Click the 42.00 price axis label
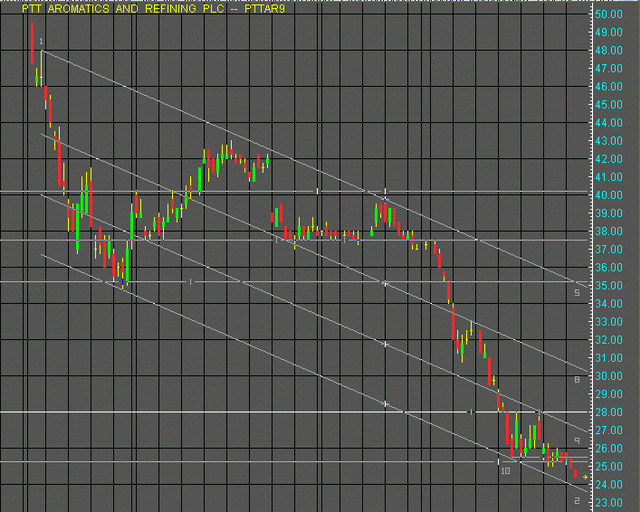The image size is (640, 512). [x=609, y=159]
